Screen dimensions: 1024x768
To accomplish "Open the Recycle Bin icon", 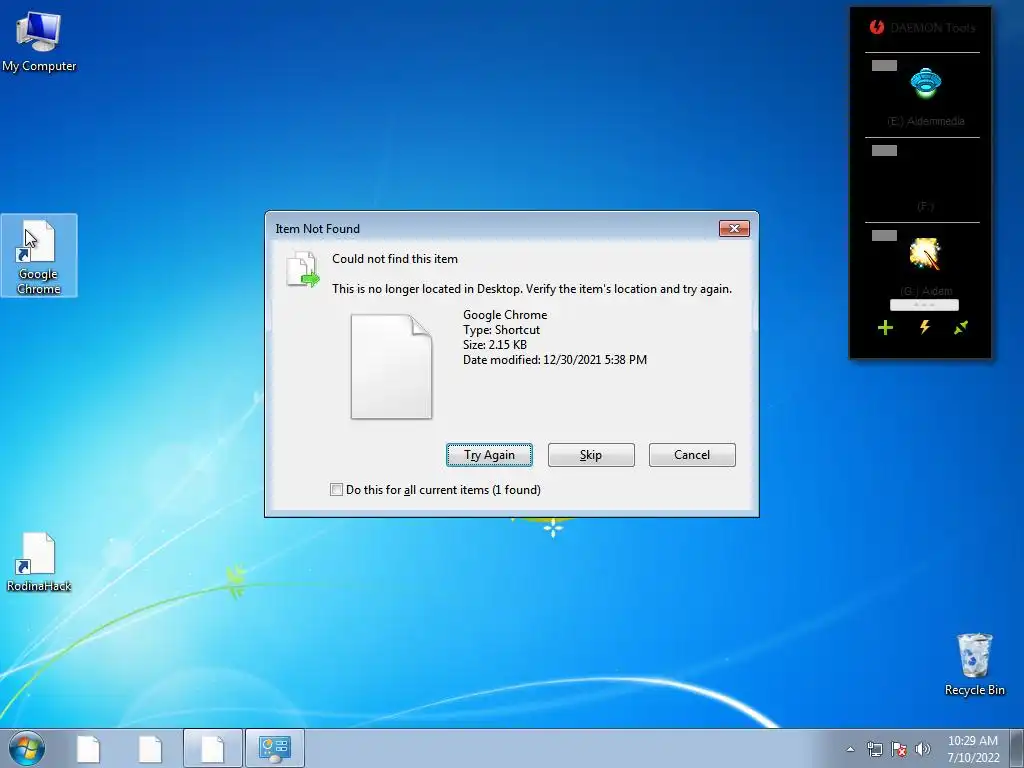I will pos(974,664).
